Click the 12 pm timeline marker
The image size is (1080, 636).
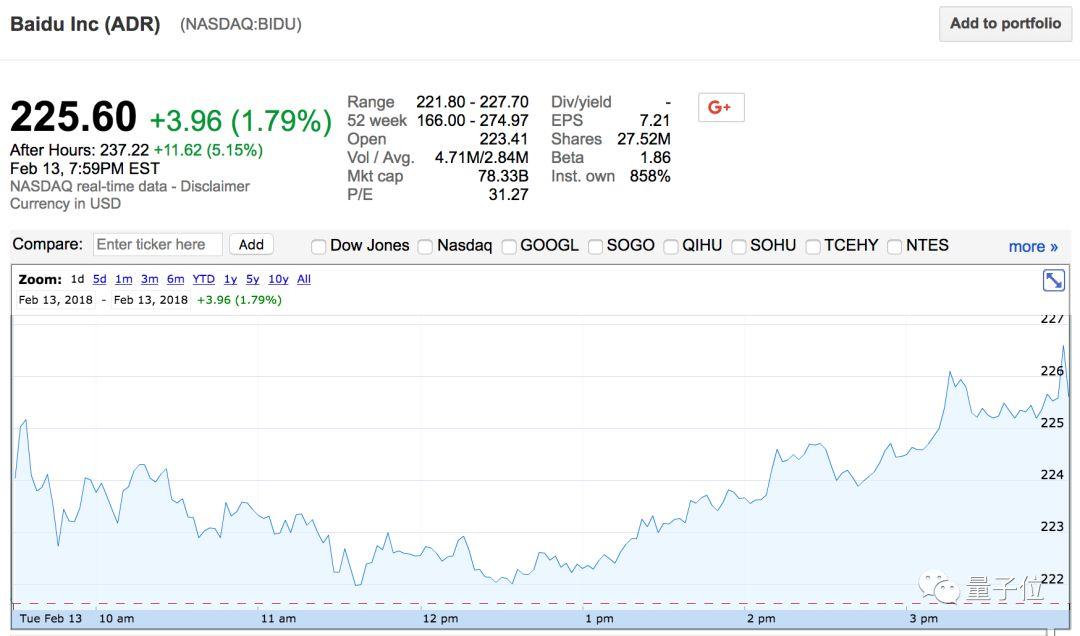(x=440, y=619)
